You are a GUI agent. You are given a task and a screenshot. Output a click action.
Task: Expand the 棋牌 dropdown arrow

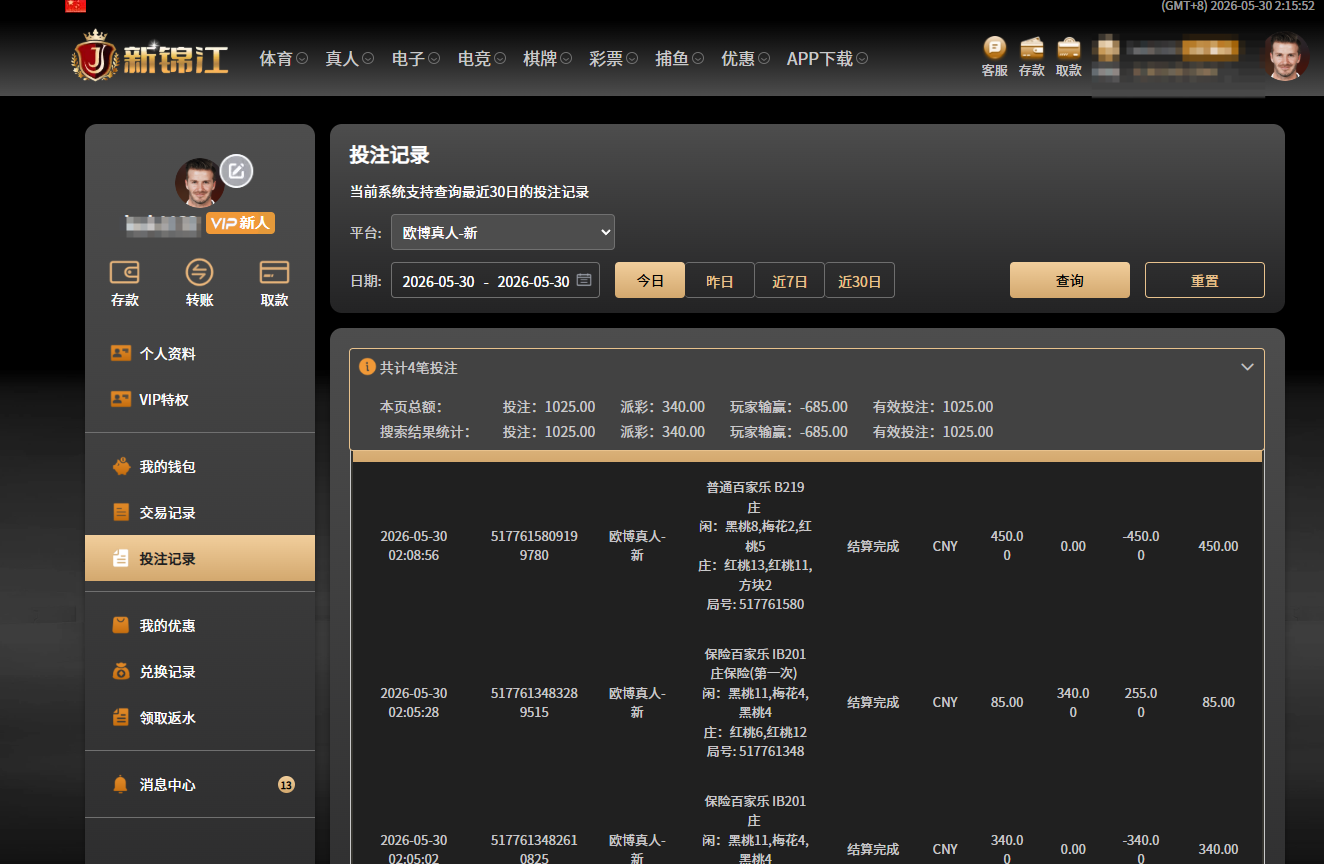566,59
